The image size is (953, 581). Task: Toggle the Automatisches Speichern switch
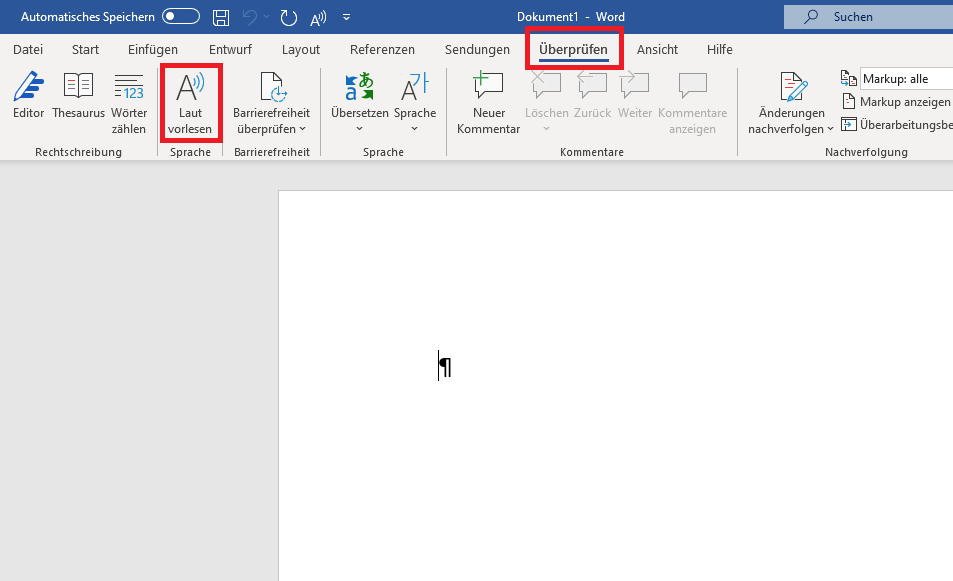coord(181,16)
